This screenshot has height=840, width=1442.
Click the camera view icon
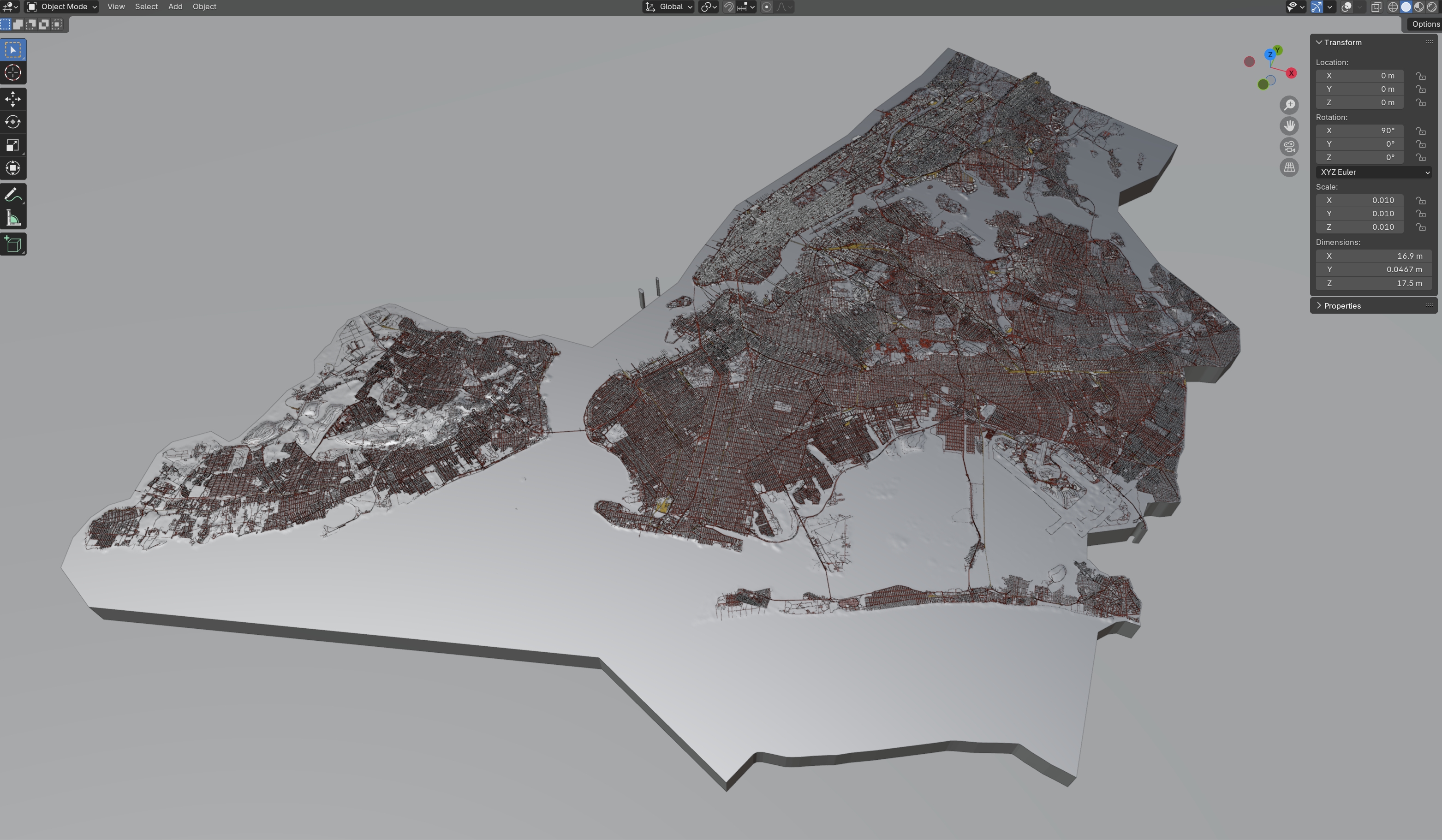[1289, 147]
